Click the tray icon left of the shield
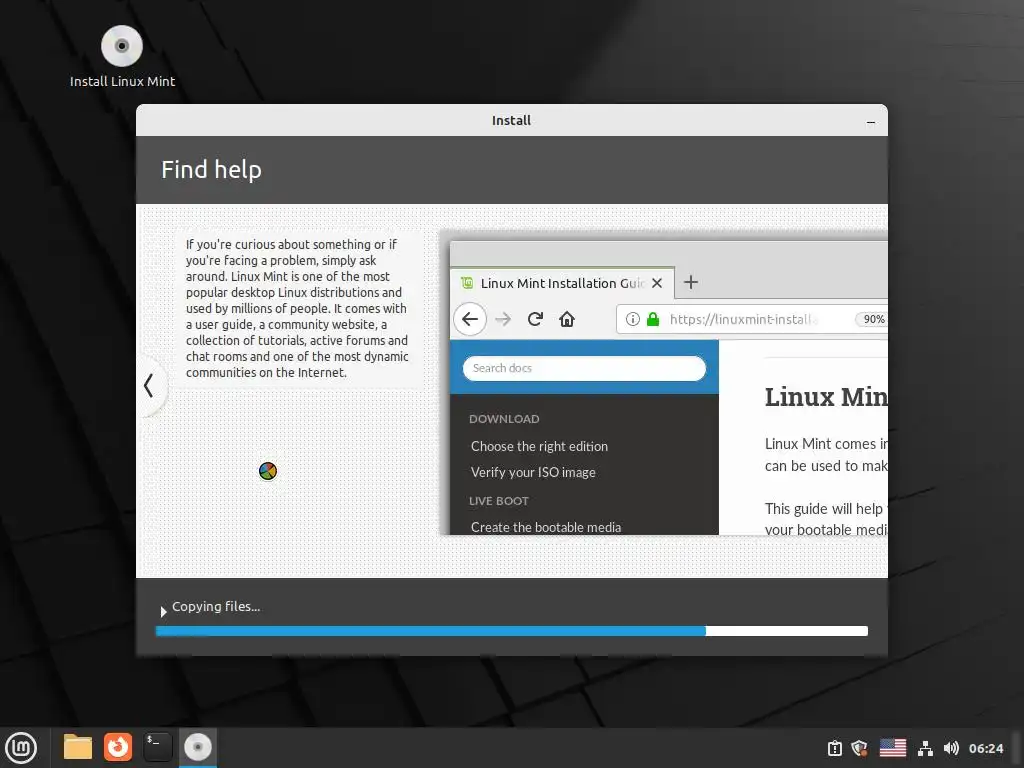This screenshot has height=768, width=1024. (x=835, y=748)
